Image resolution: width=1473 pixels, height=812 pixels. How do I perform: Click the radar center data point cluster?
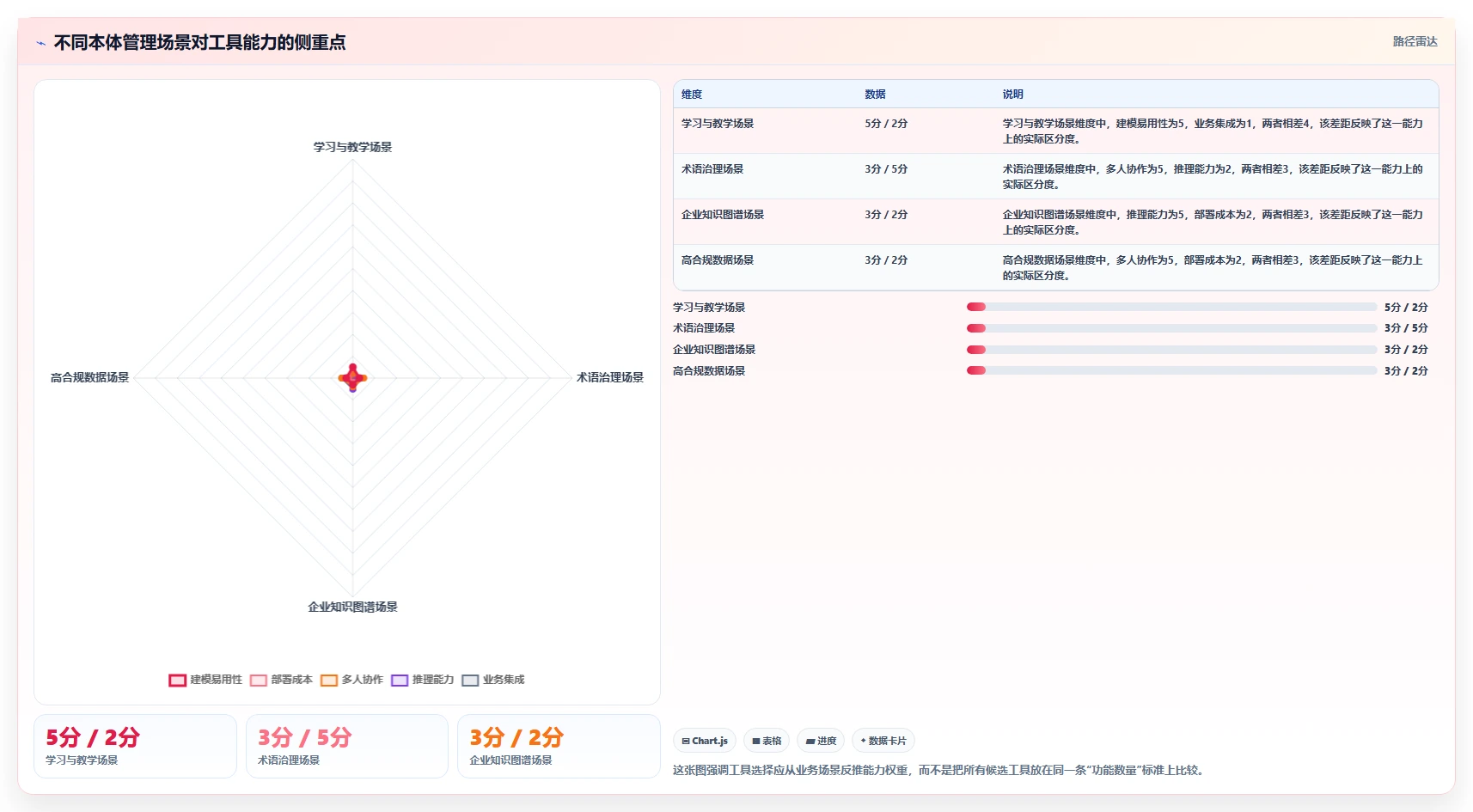click(x=352, y=377)
